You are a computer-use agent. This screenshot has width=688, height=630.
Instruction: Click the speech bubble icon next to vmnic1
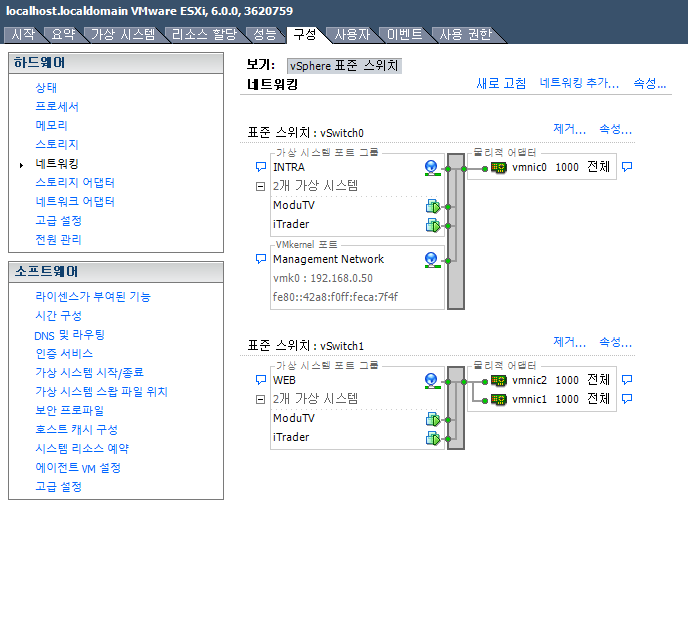click(627, 398)
